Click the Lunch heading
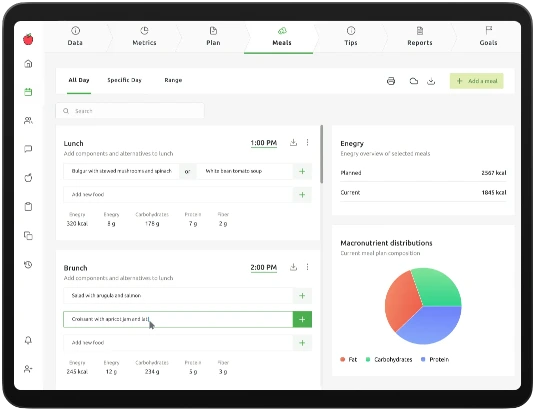Viewport: 535px width, 411px height. 73,143
